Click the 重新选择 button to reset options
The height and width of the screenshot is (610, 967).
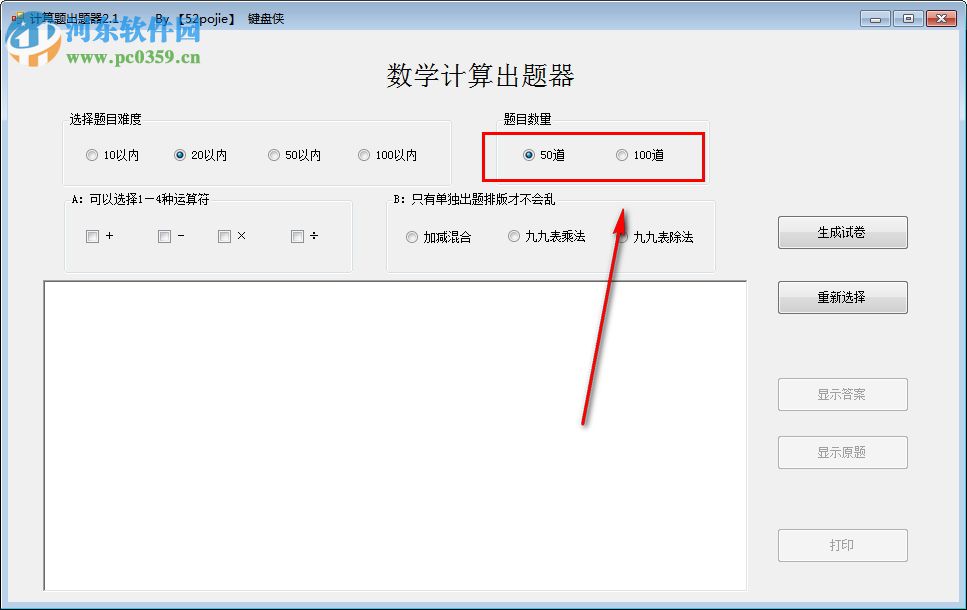coord(842,297)
